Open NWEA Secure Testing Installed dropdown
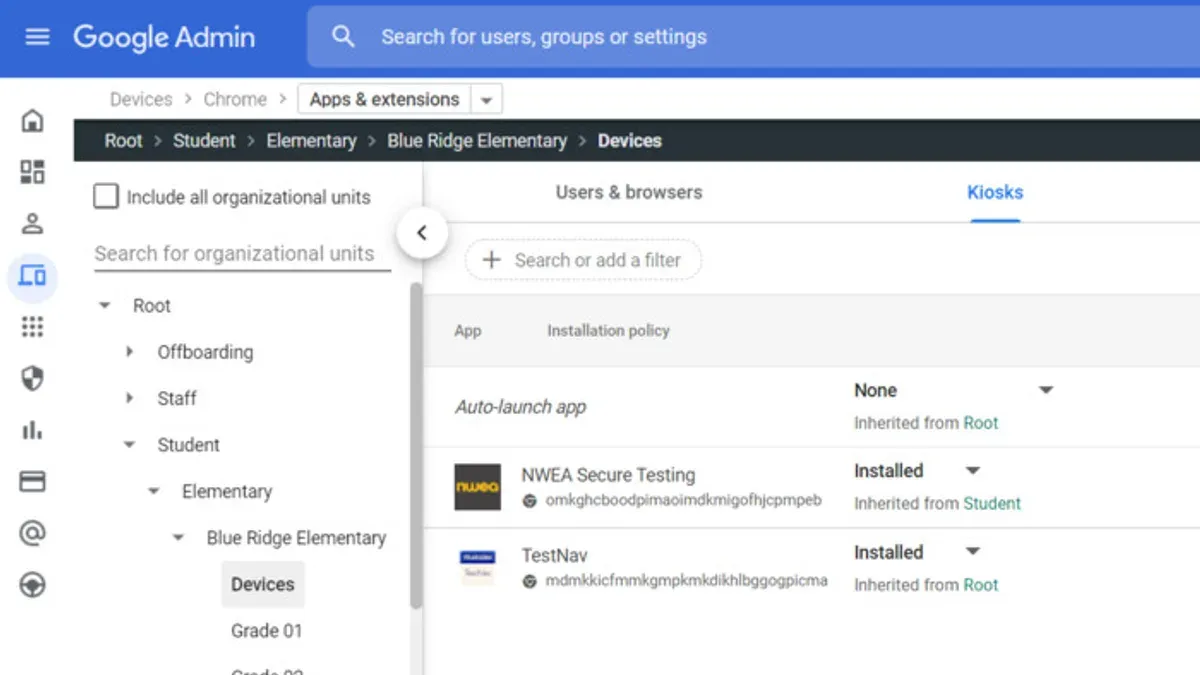1200x675 pixels. 973,470
